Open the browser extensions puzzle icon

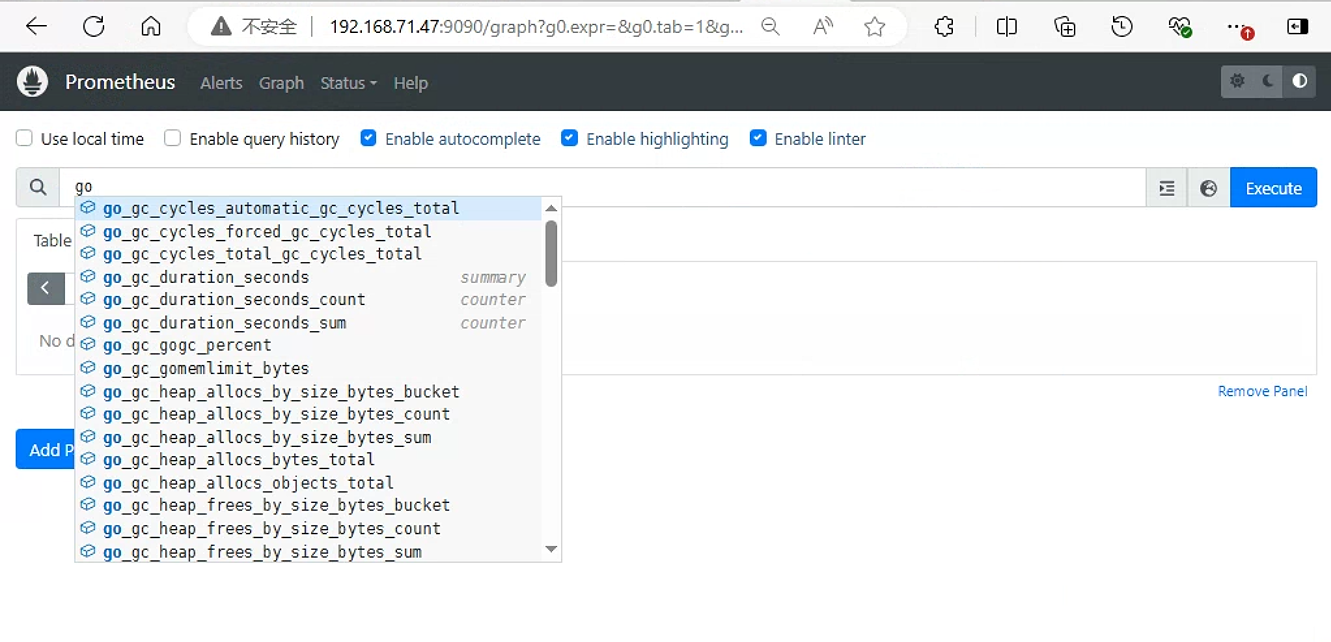pyautogui.click(x=944, y=27)
